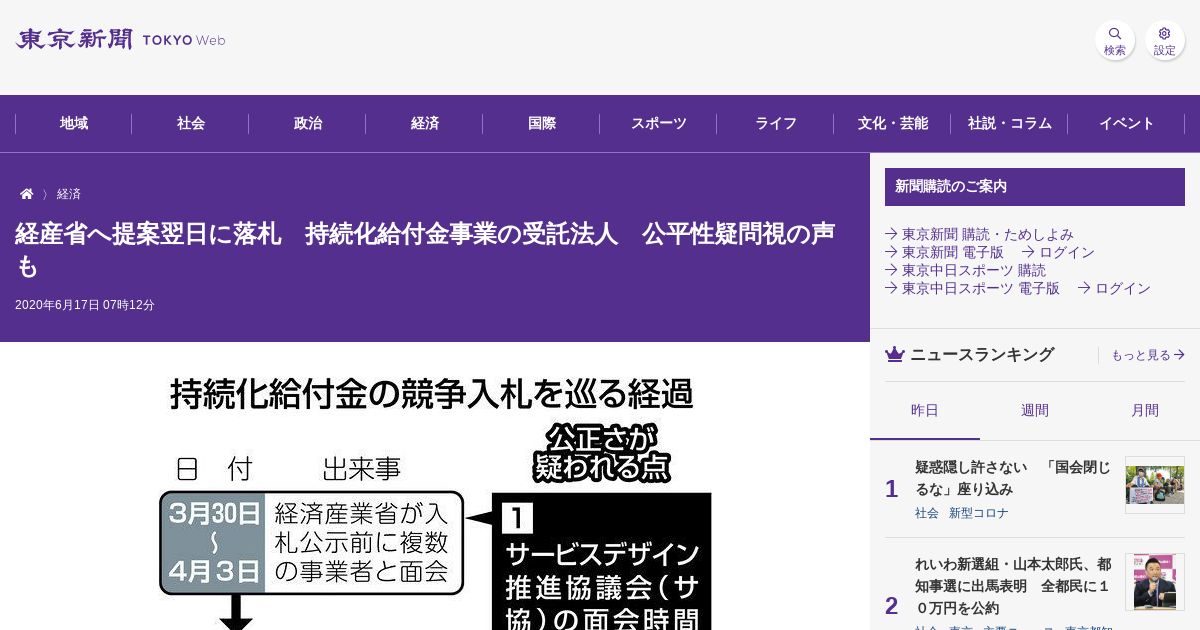Open 東京中日スポーツ 購読 link

coord(965,270)
